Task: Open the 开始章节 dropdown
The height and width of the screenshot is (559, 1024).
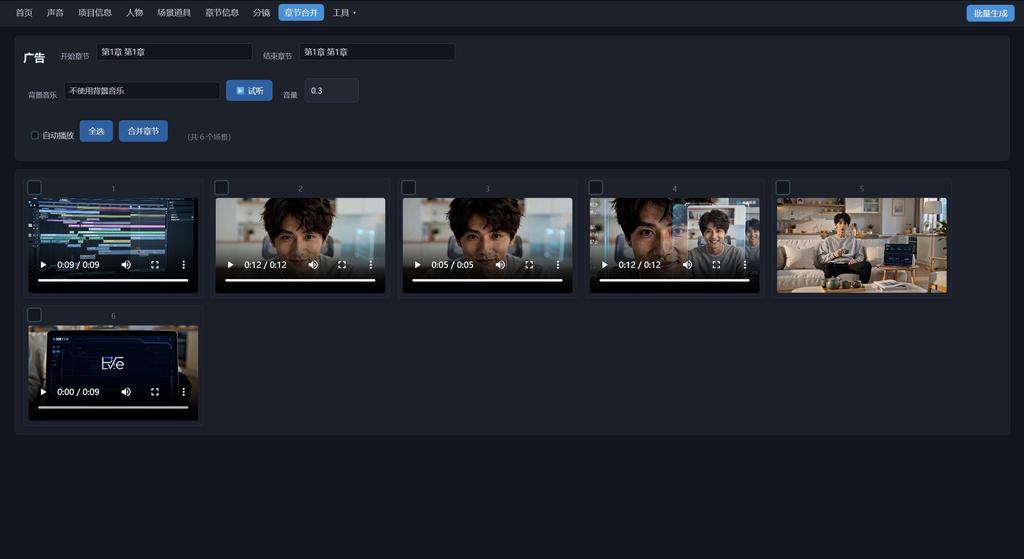Action: [174, 52]
